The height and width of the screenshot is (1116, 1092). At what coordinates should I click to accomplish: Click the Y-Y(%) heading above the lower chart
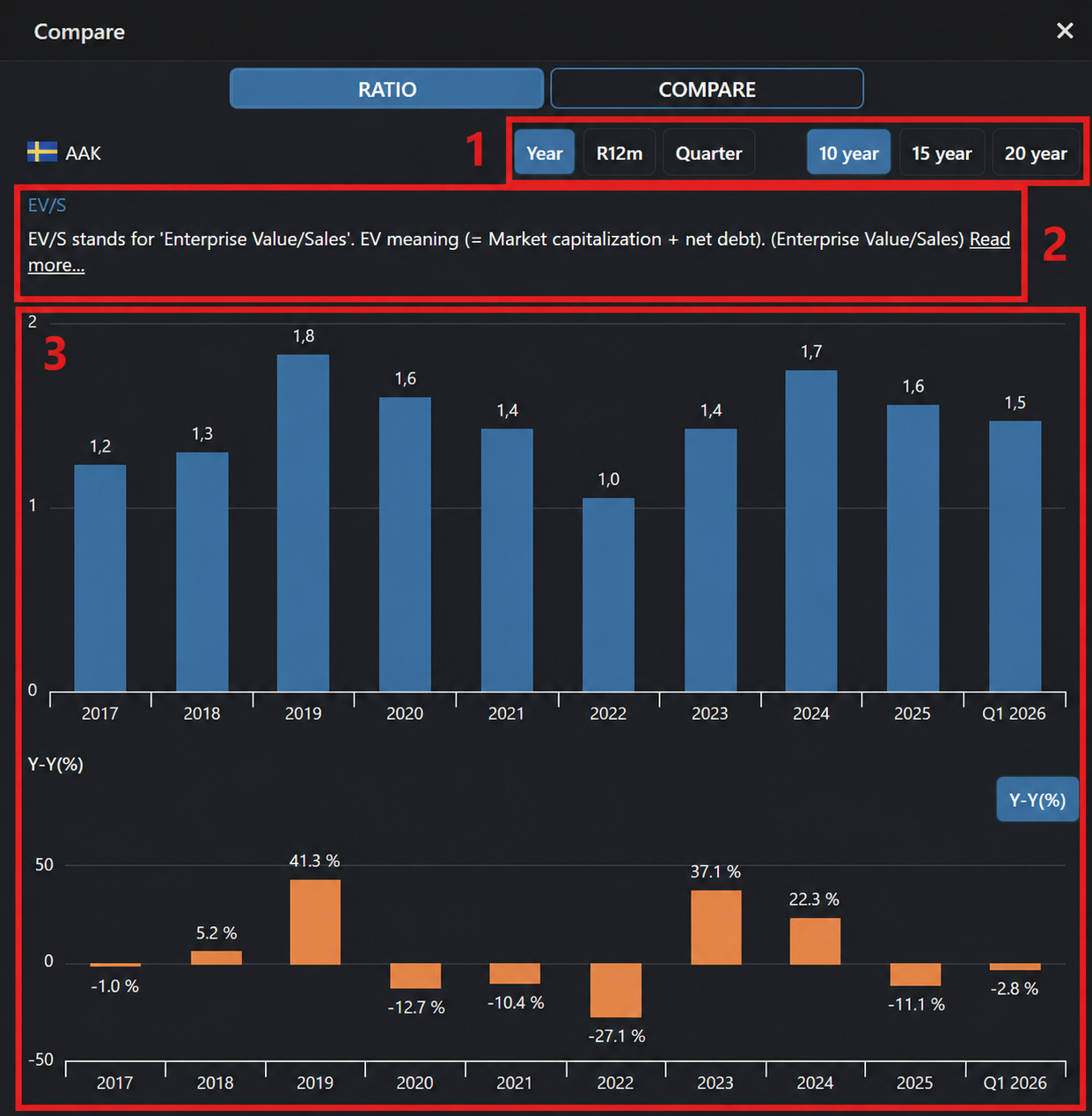pyautogui.click(x=55, y=764)
